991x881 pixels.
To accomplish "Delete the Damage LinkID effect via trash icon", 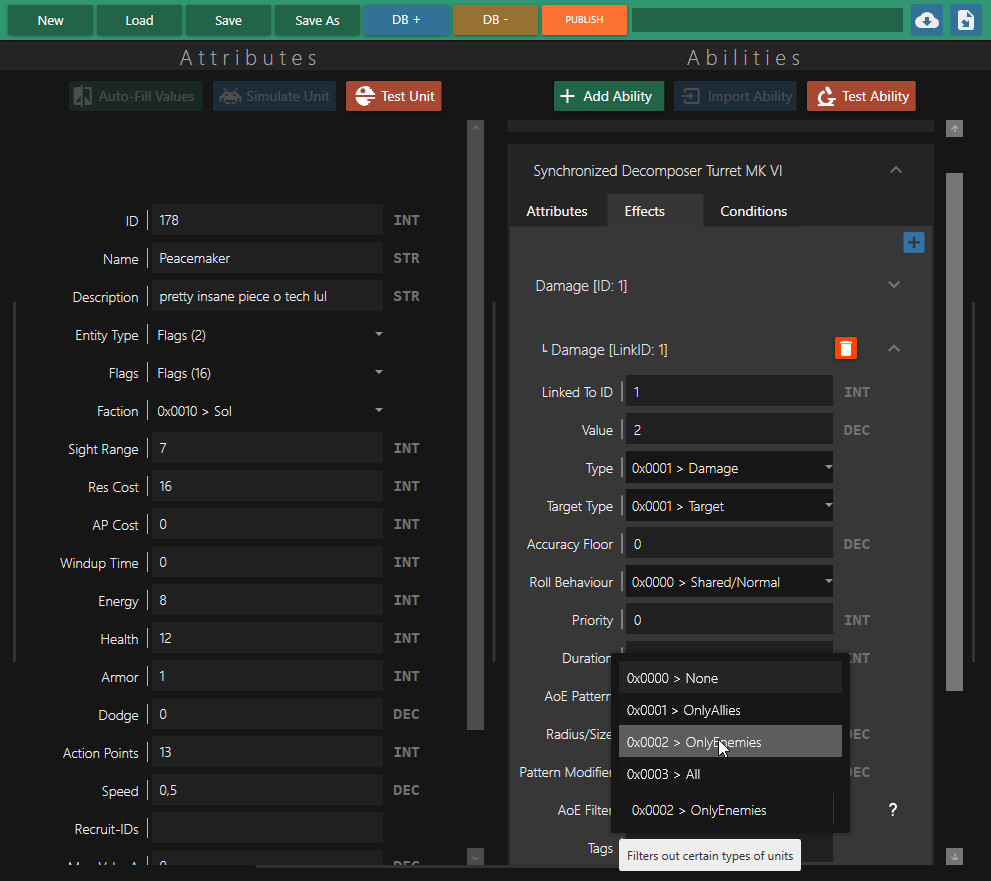I will [x=845, y=348].
